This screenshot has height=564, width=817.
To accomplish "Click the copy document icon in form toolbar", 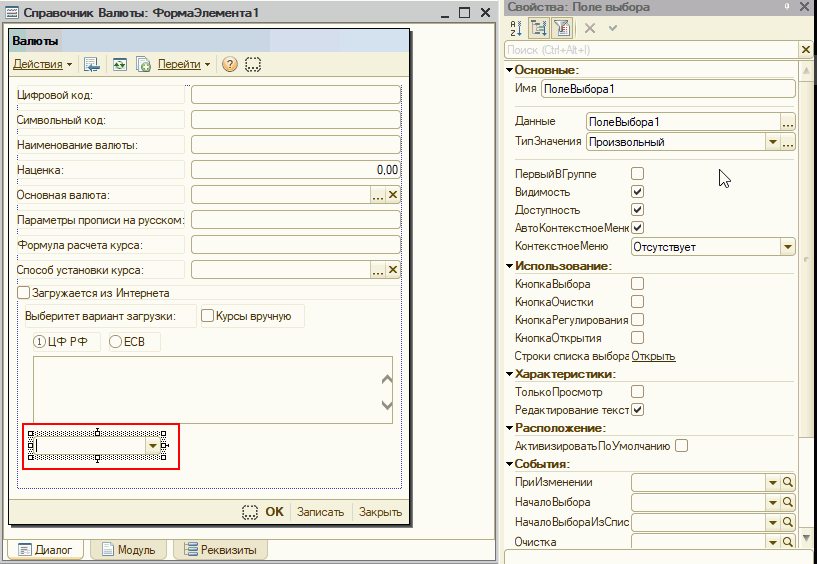I will [x=143, y=64].
